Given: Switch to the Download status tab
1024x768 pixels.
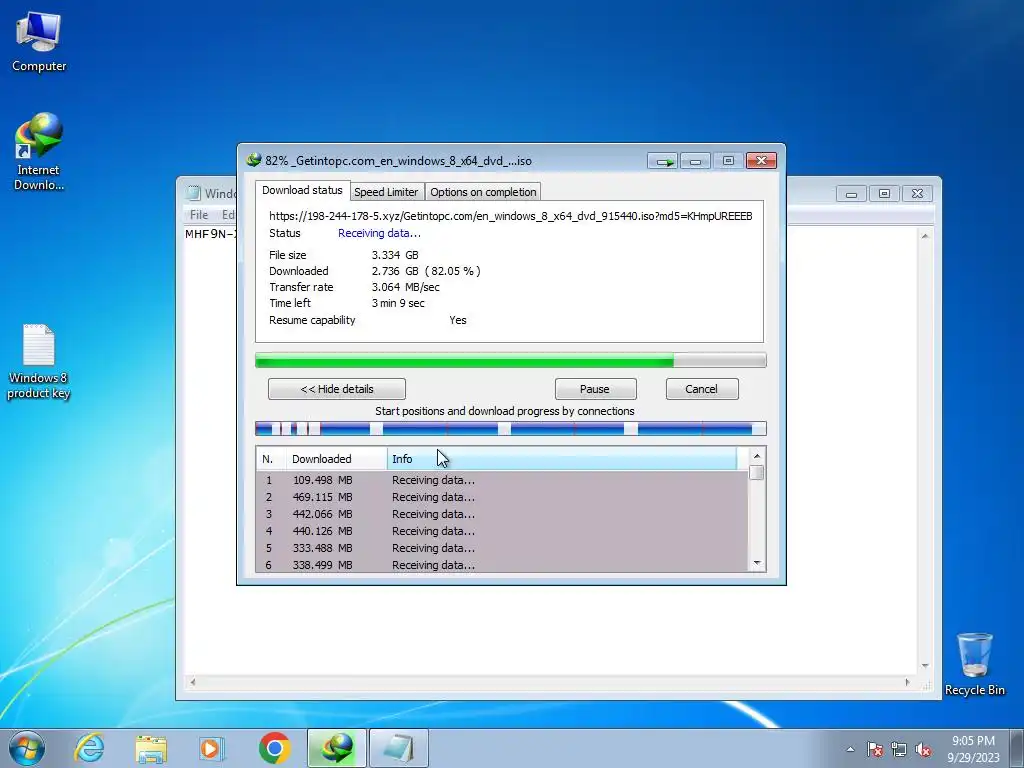Looking at the screenshot, I should click(x=302, y=190).
